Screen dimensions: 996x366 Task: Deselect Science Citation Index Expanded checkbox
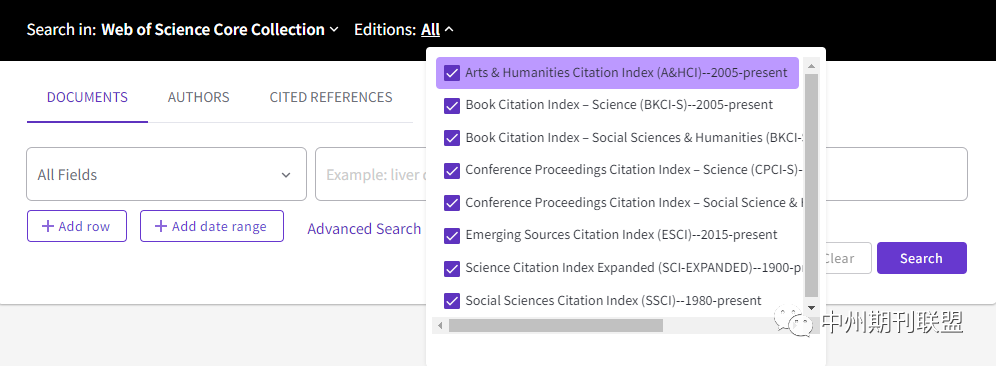(x=452, y=268)
